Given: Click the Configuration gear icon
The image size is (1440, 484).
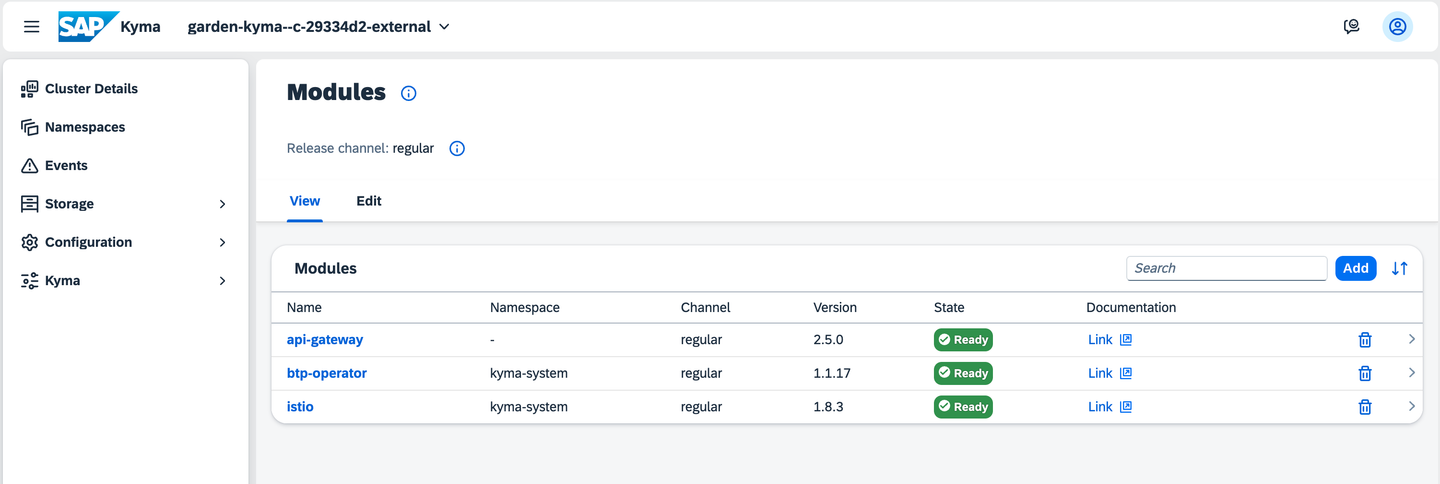Looking at the screenshot, I should [x=29, y=242].
